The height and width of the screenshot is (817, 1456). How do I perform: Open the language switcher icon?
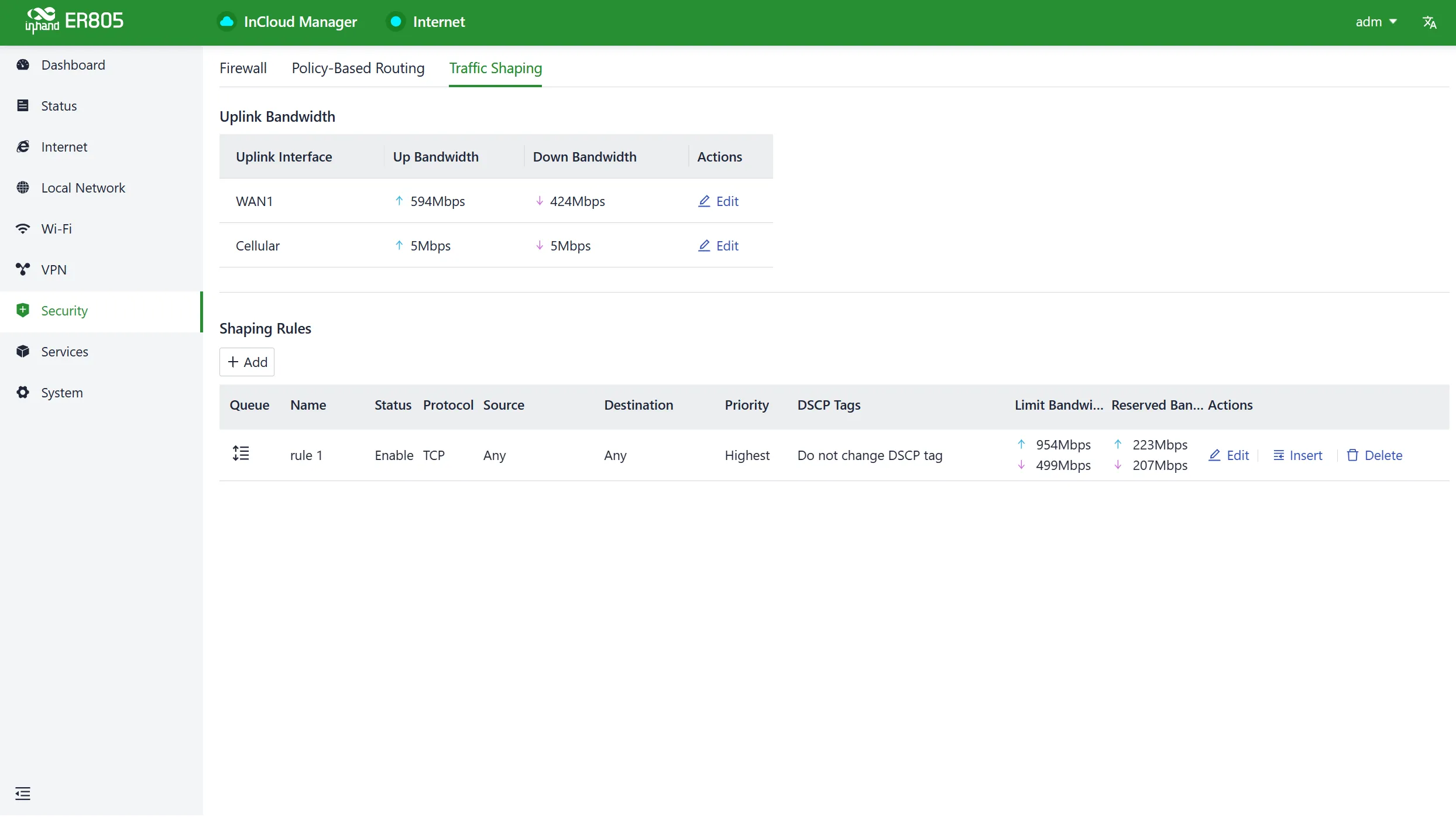tap(1430, 22)
